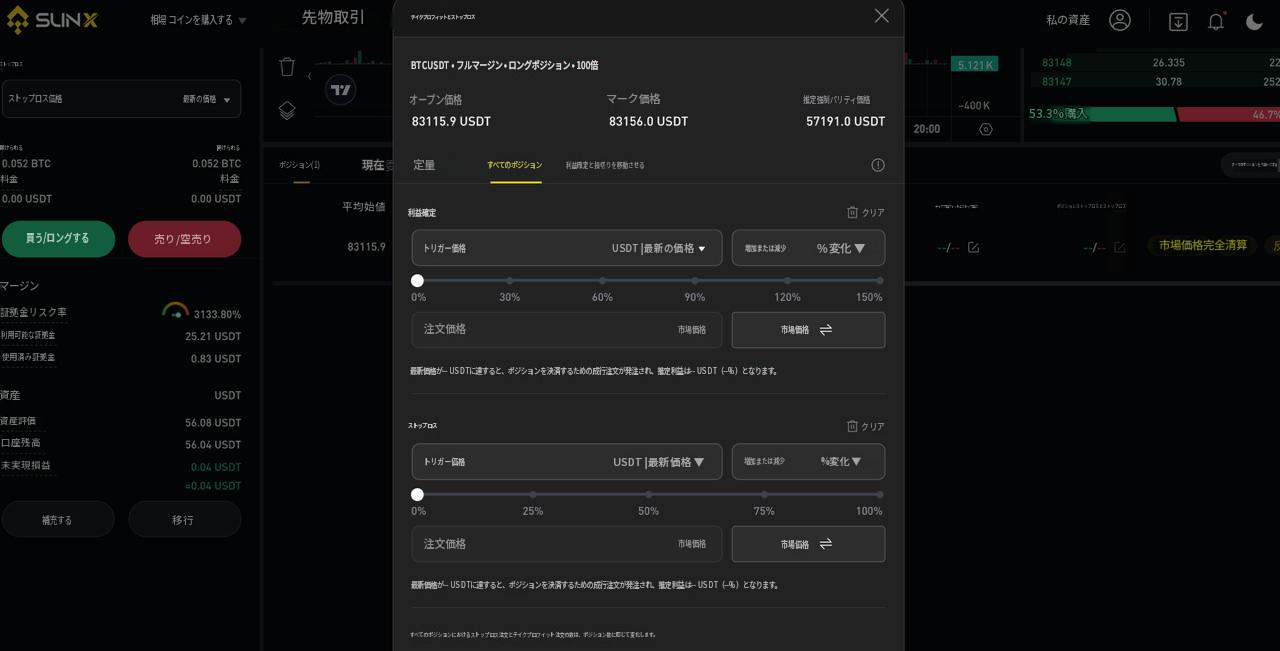The height and width of the screenshot is (651, 1280).
Task: Click the trash icon left of the chart
Action: pos(287,67)
